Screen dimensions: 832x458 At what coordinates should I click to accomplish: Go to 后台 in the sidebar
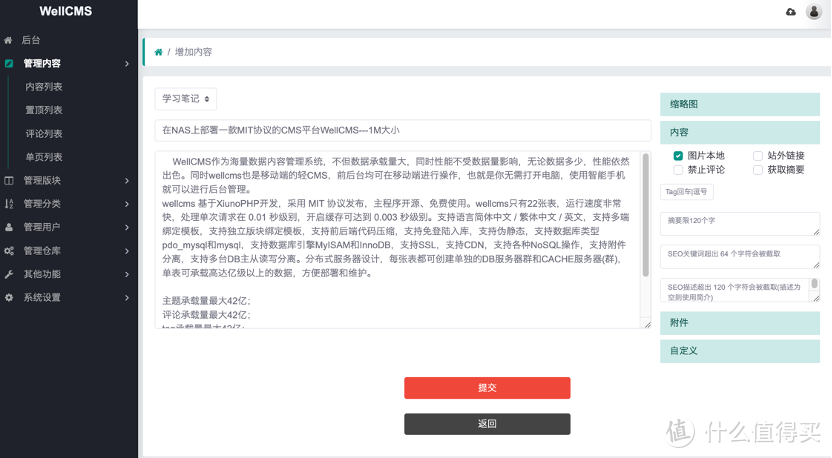click(x=31, y=40)
